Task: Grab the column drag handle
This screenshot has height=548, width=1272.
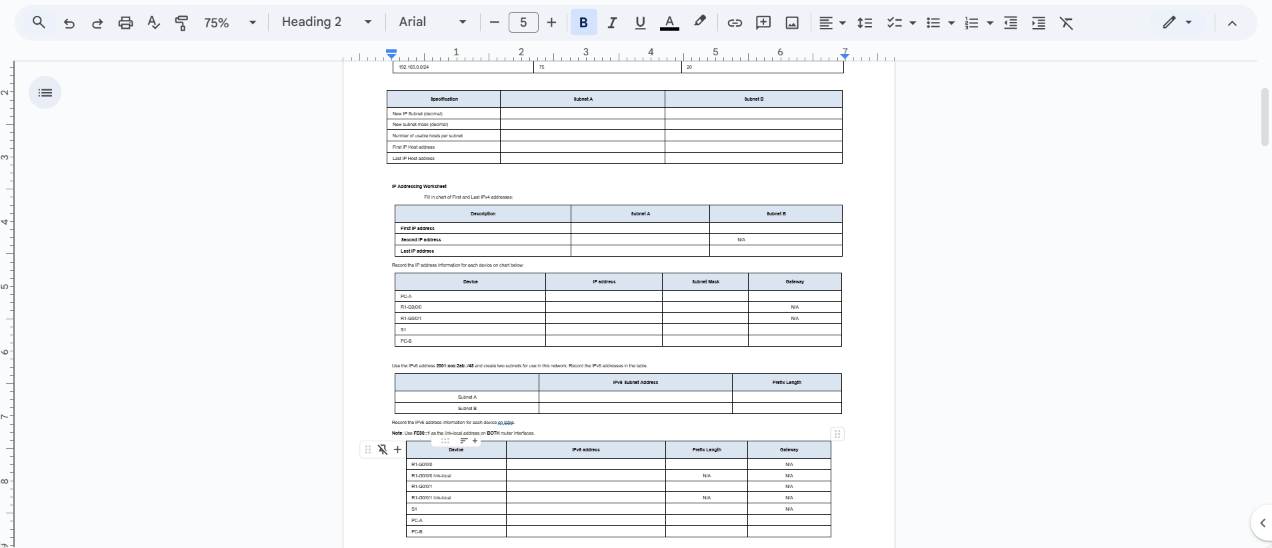Action: coord(446,440)
